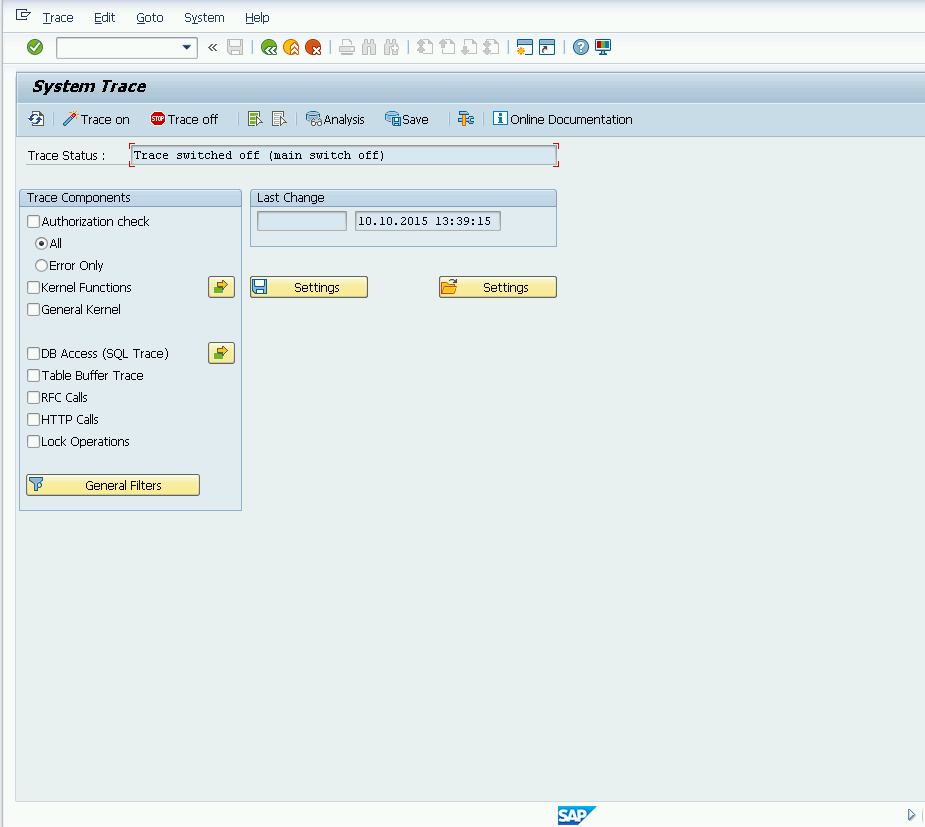
Task: Refresh the System Trace screen
Action: (x=36, y=119)
